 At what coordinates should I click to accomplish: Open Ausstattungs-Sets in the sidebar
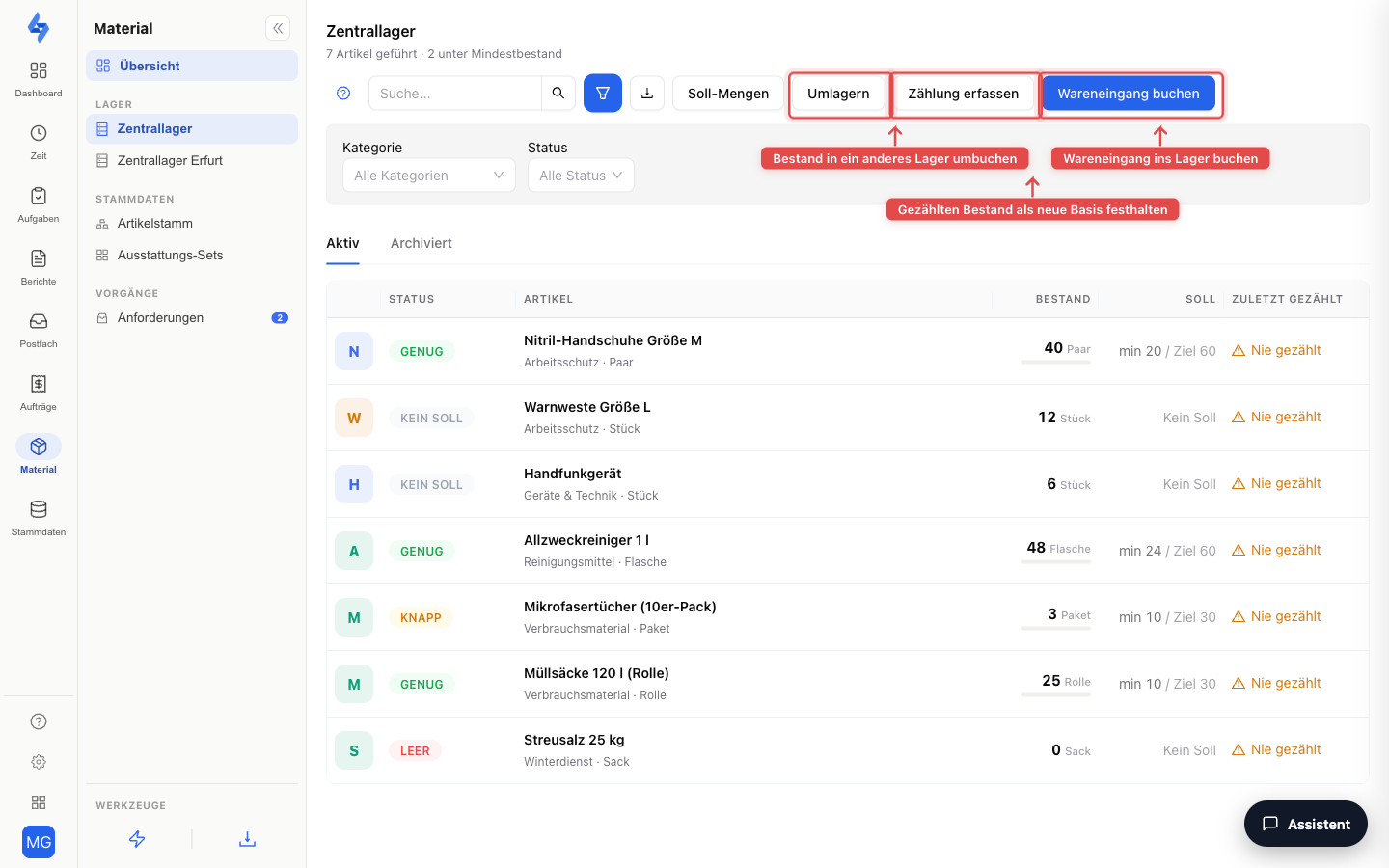coord(192,256)
